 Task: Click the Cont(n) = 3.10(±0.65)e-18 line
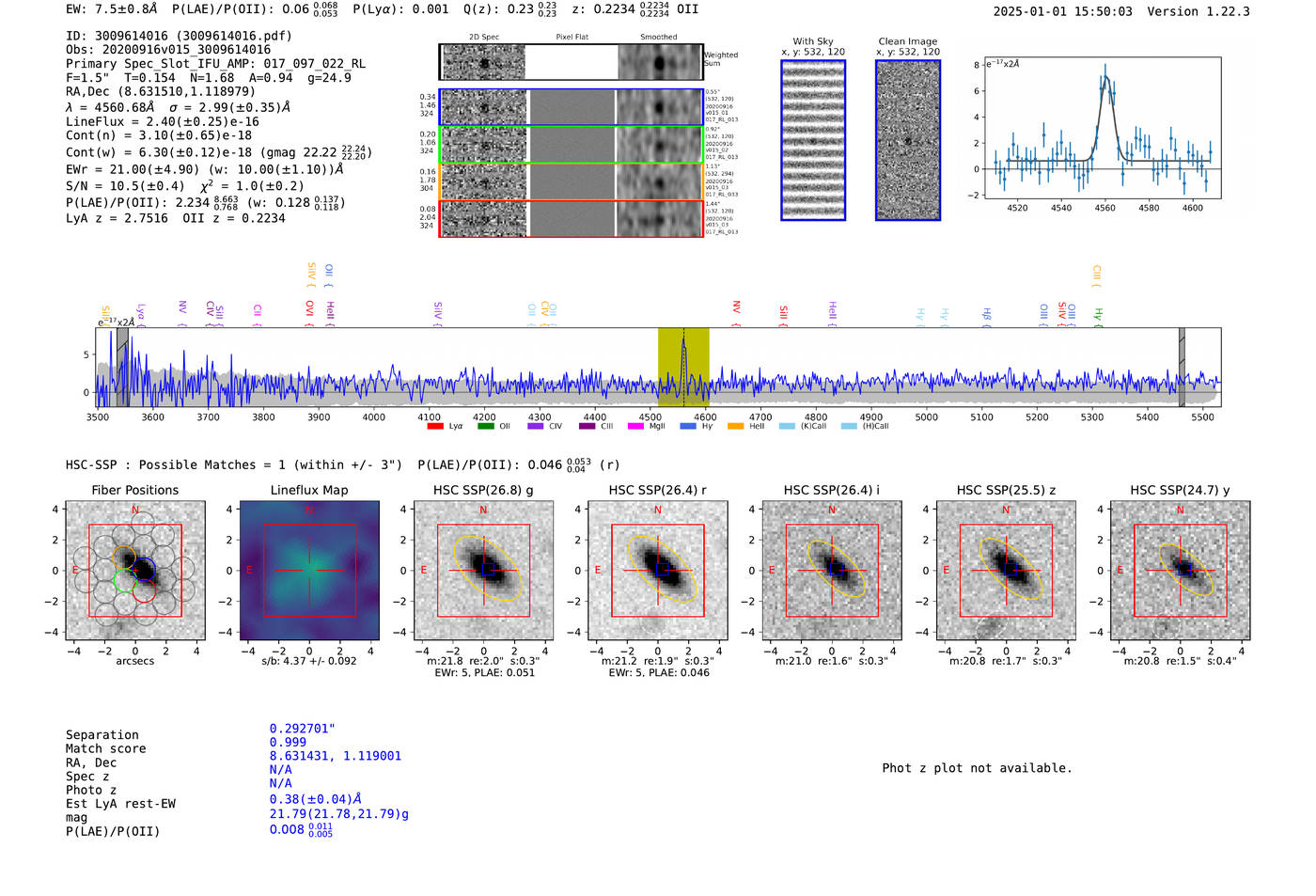(x=159, y=136)
